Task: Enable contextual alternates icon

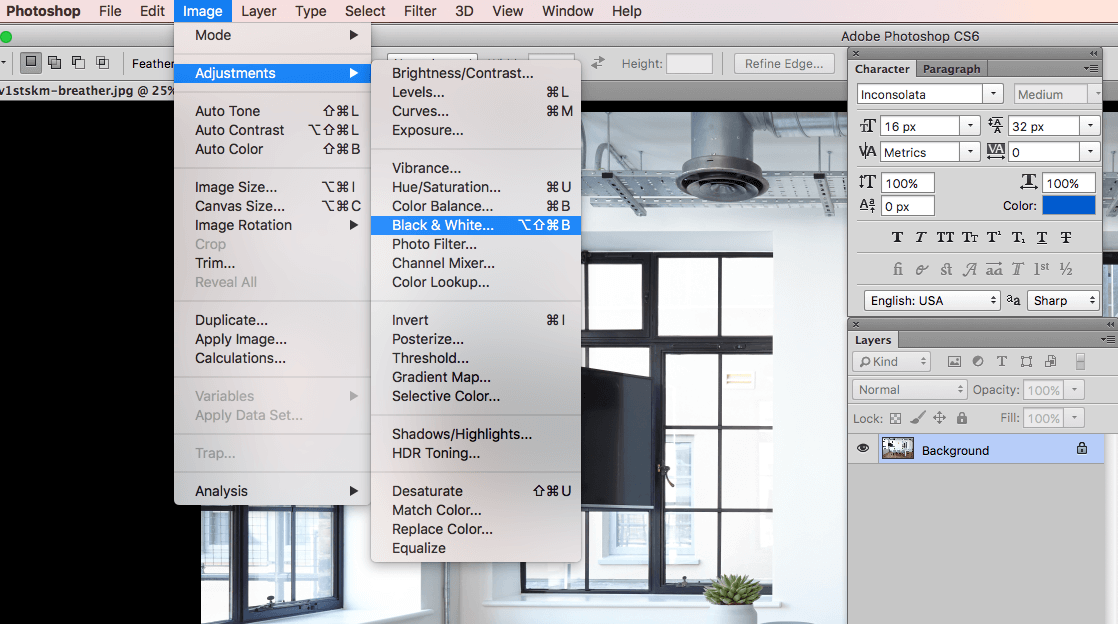Action: 922,269
